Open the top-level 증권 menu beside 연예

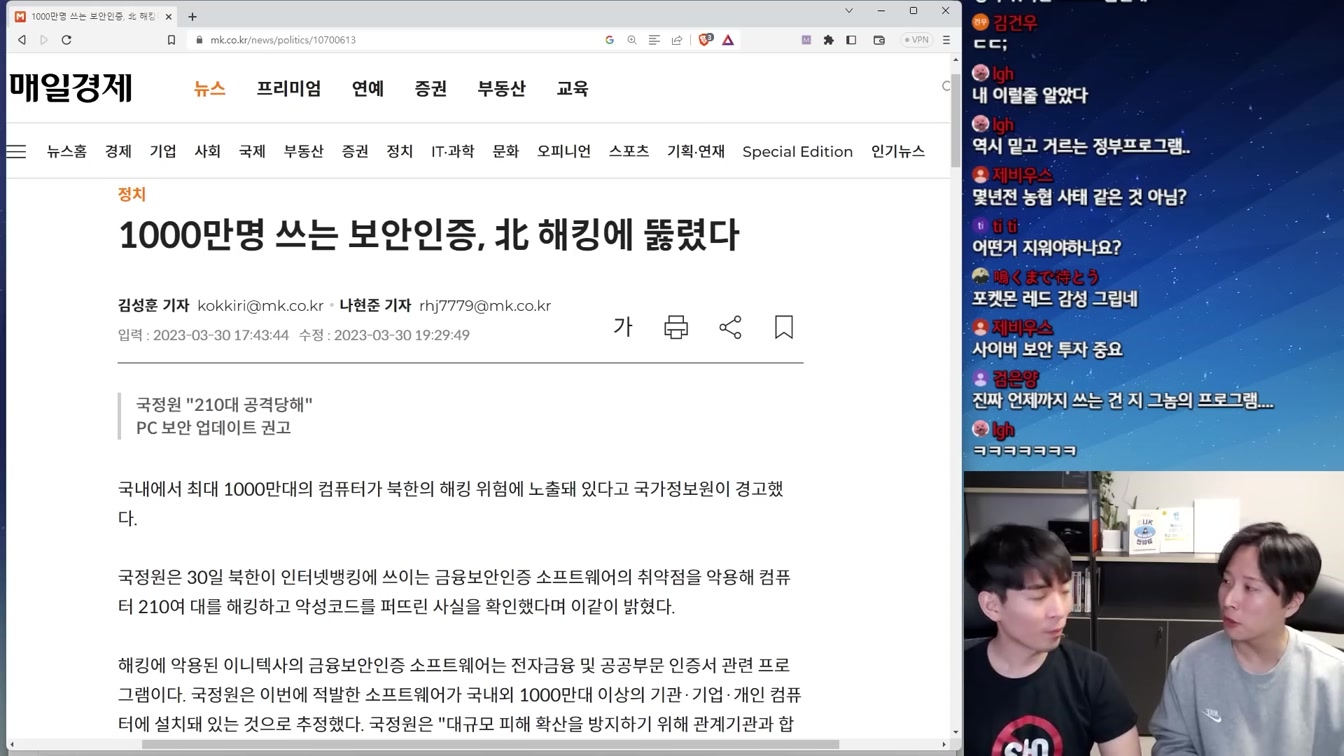[431, 88]
